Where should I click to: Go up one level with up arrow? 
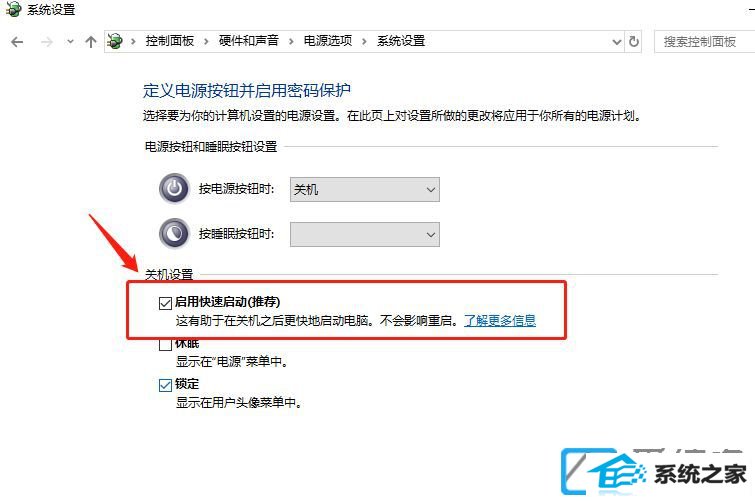[91, 42]
